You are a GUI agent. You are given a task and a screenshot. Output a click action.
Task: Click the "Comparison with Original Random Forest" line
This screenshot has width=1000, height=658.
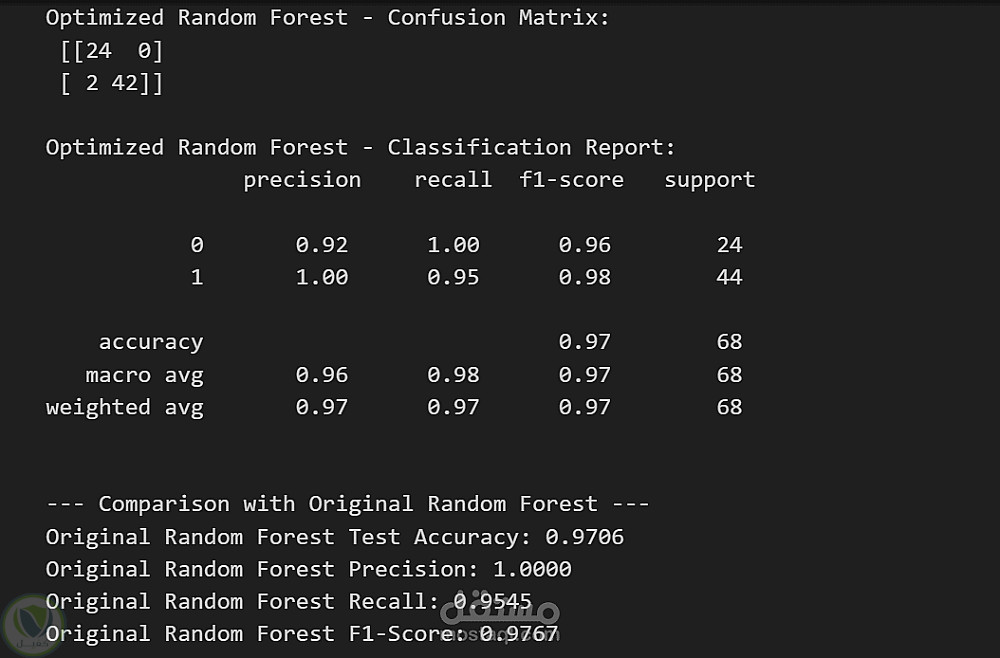[347, 504]
